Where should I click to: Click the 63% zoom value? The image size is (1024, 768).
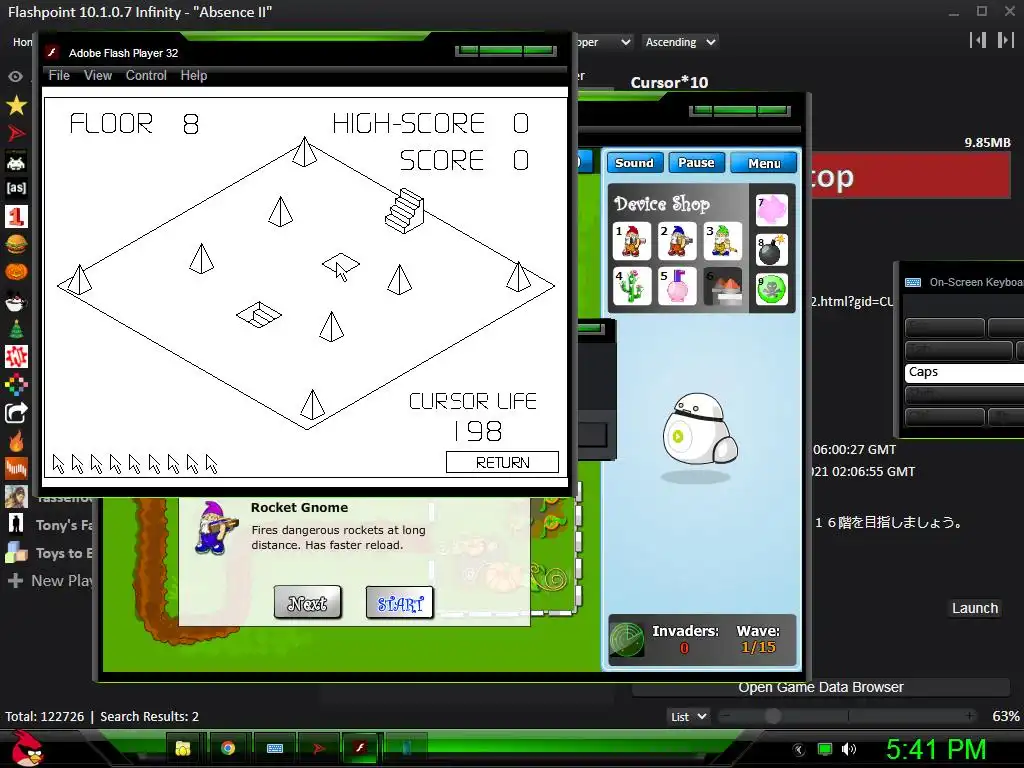tap(1005, 716)
